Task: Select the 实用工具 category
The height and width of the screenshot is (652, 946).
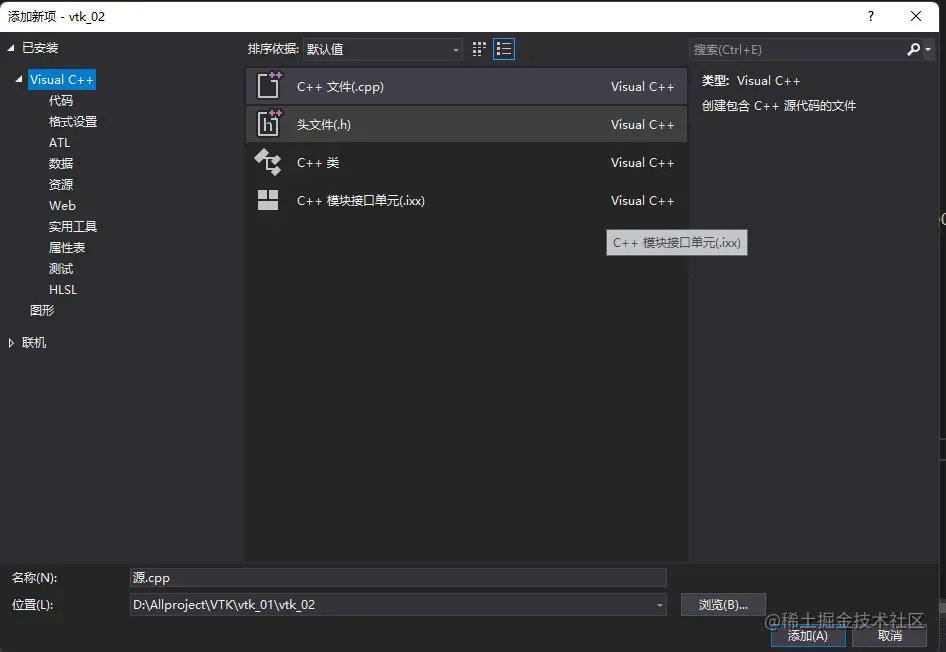Action: [x=73, y=227]
